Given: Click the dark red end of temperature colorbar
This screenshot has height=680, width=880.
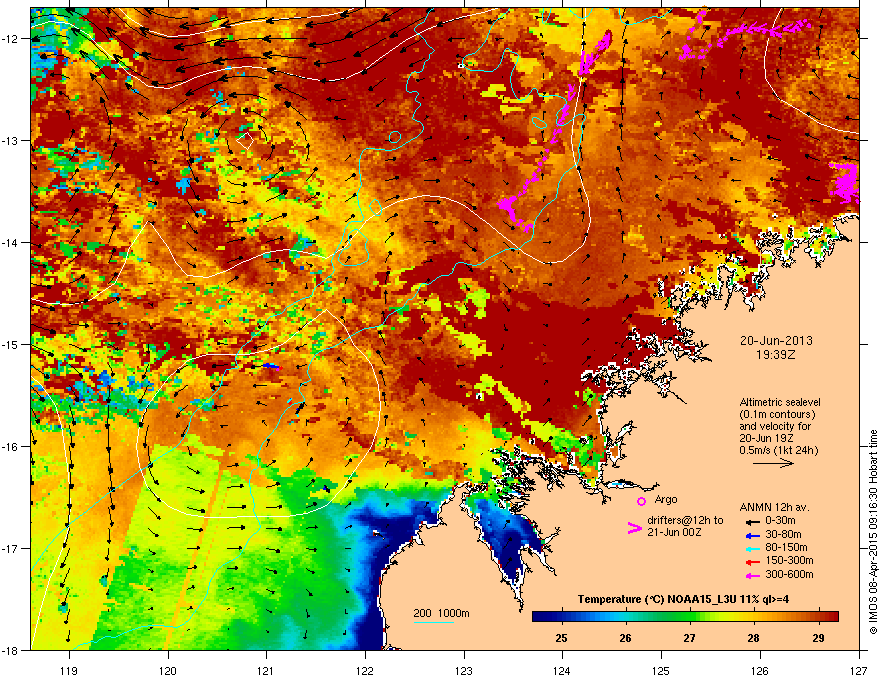Looking at the screenshot, I should point(831,616).
